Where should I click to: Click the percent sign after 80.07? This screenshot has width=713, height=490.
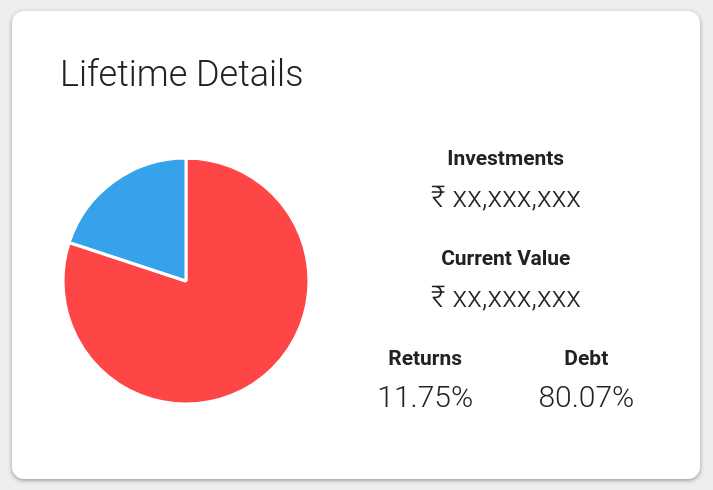622,397
